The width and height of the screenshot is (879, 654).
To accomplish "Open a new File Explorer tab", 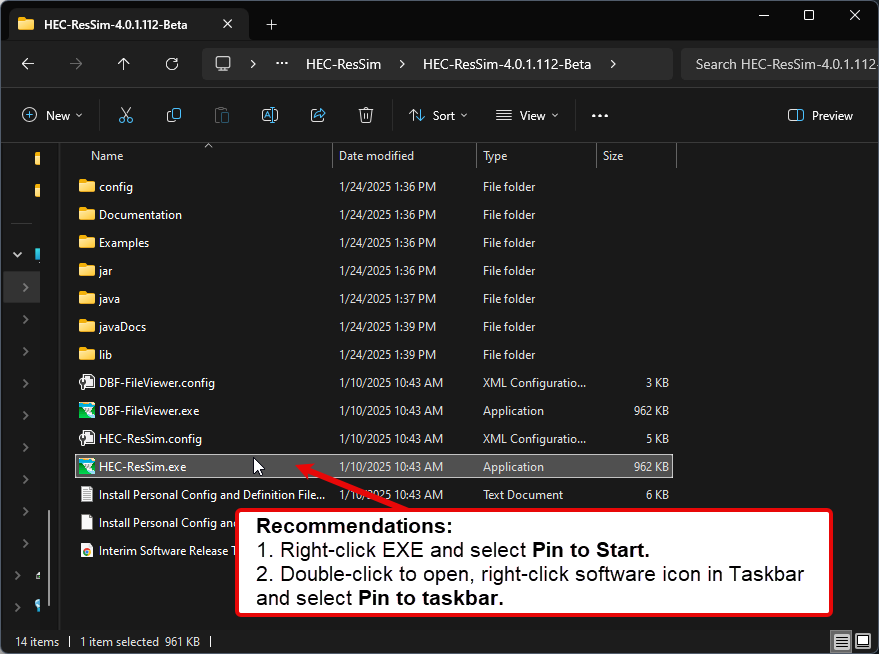I will click(x=271, y=24).
